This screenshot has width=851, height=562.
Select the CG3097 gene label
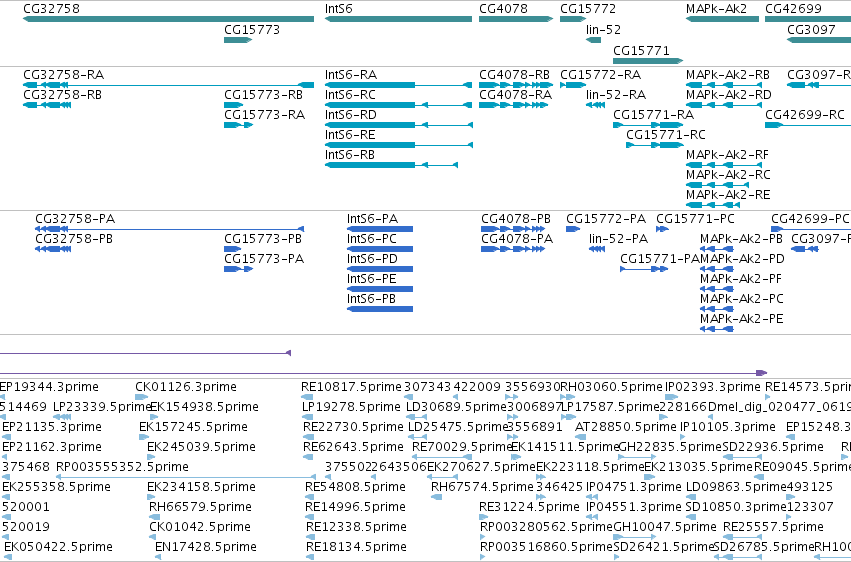pyautogui.click(x=811, y=29)
